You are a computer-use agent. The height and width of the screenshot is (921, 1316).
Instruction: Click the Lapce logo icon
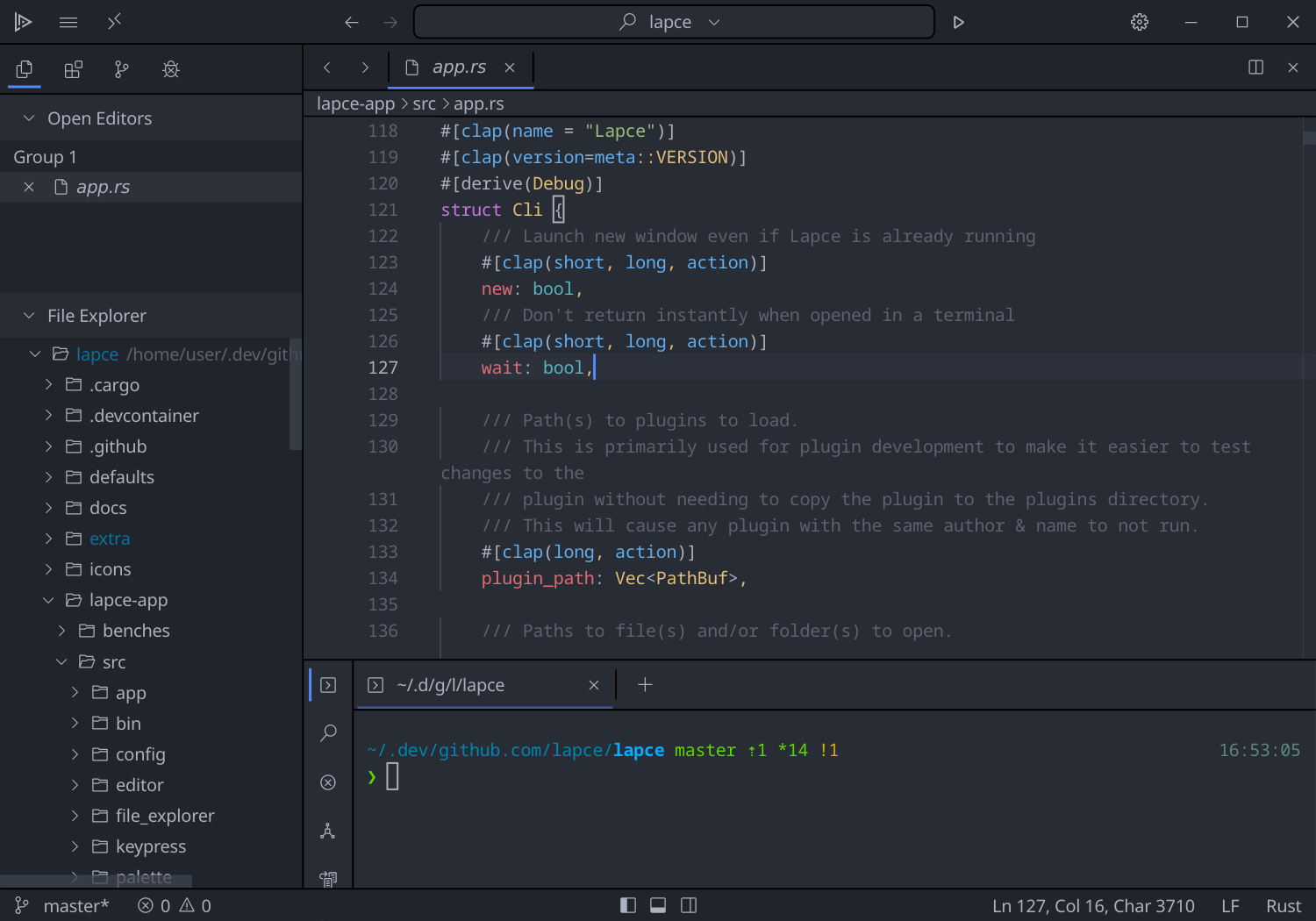tap(24, 22)
